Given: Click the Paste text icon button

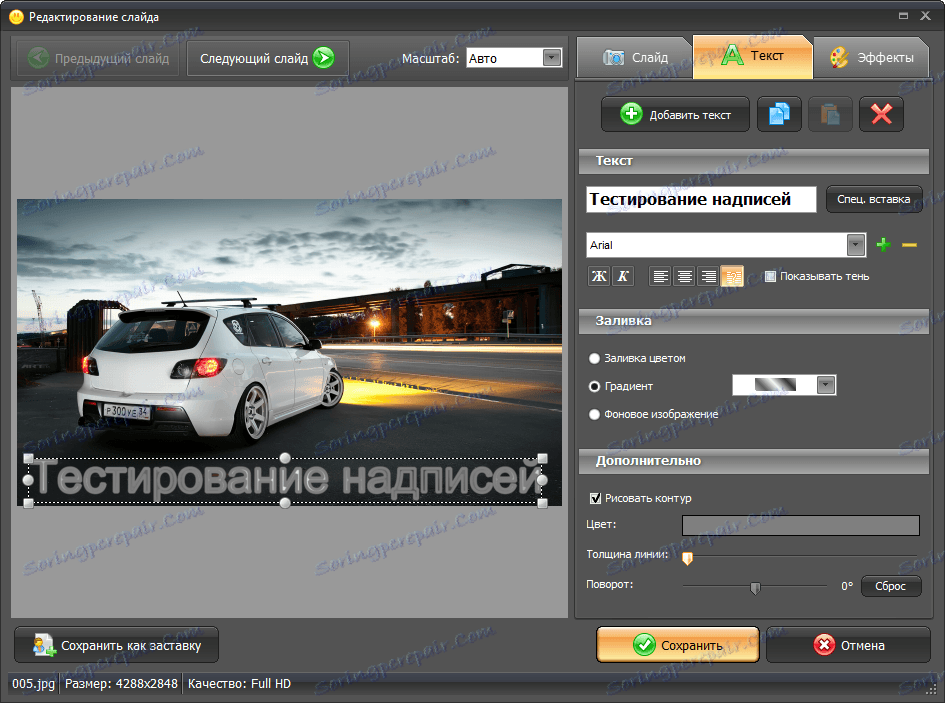Looking at the screenshot, I should (830, 114).
